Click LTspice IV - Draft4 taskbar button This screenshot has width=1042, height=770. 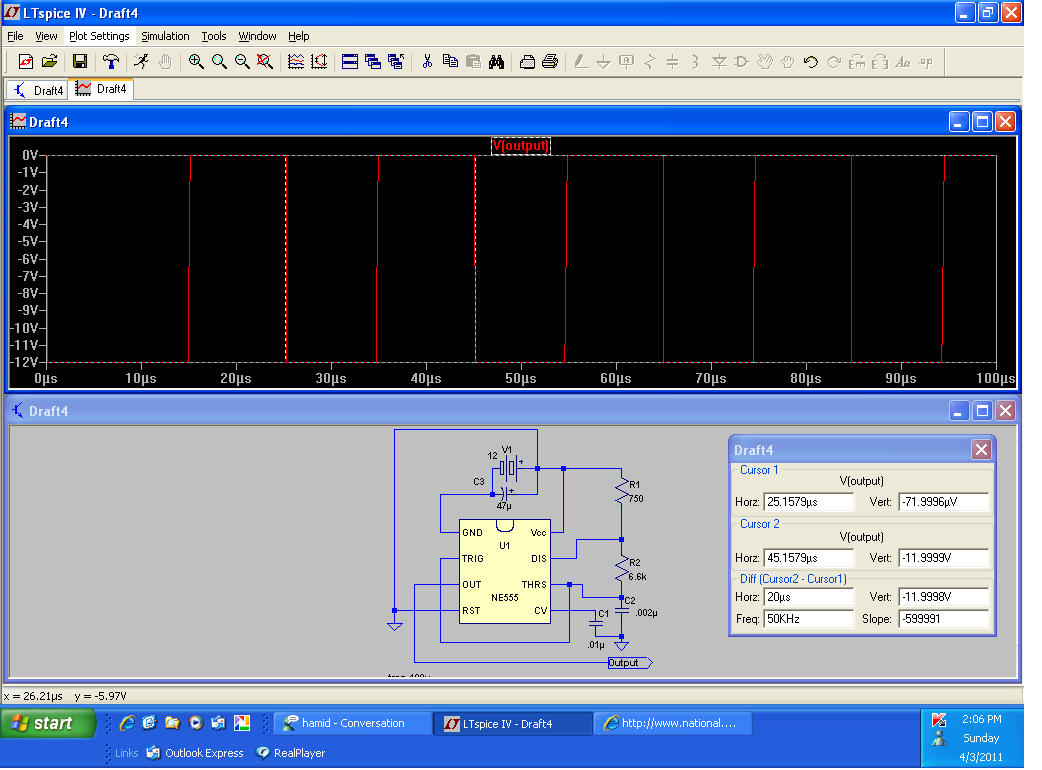pos(512,723)
